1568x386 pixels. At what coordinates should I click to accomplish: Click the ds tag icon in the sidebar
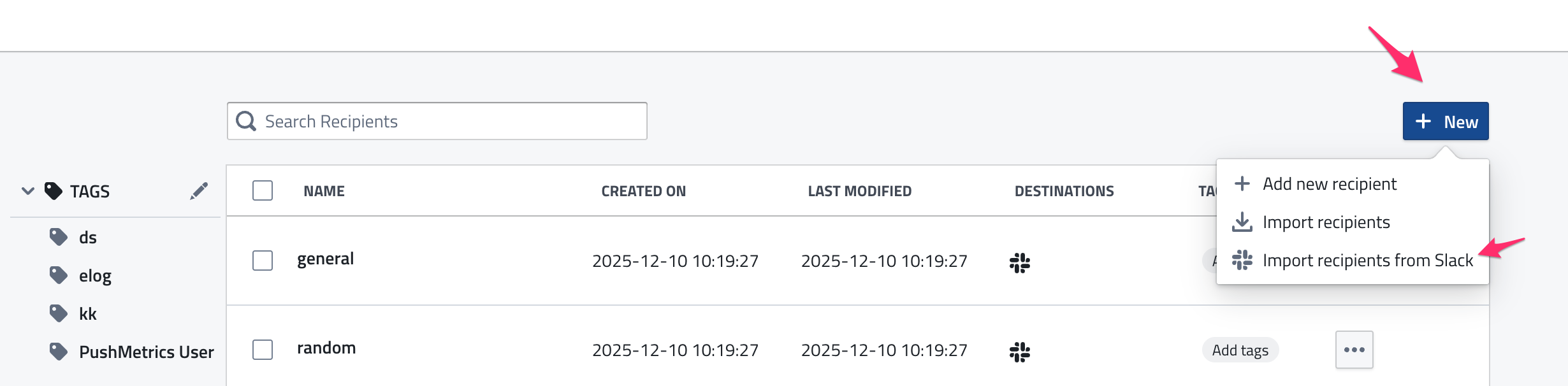pyautogui.click(x=59, y=238)
